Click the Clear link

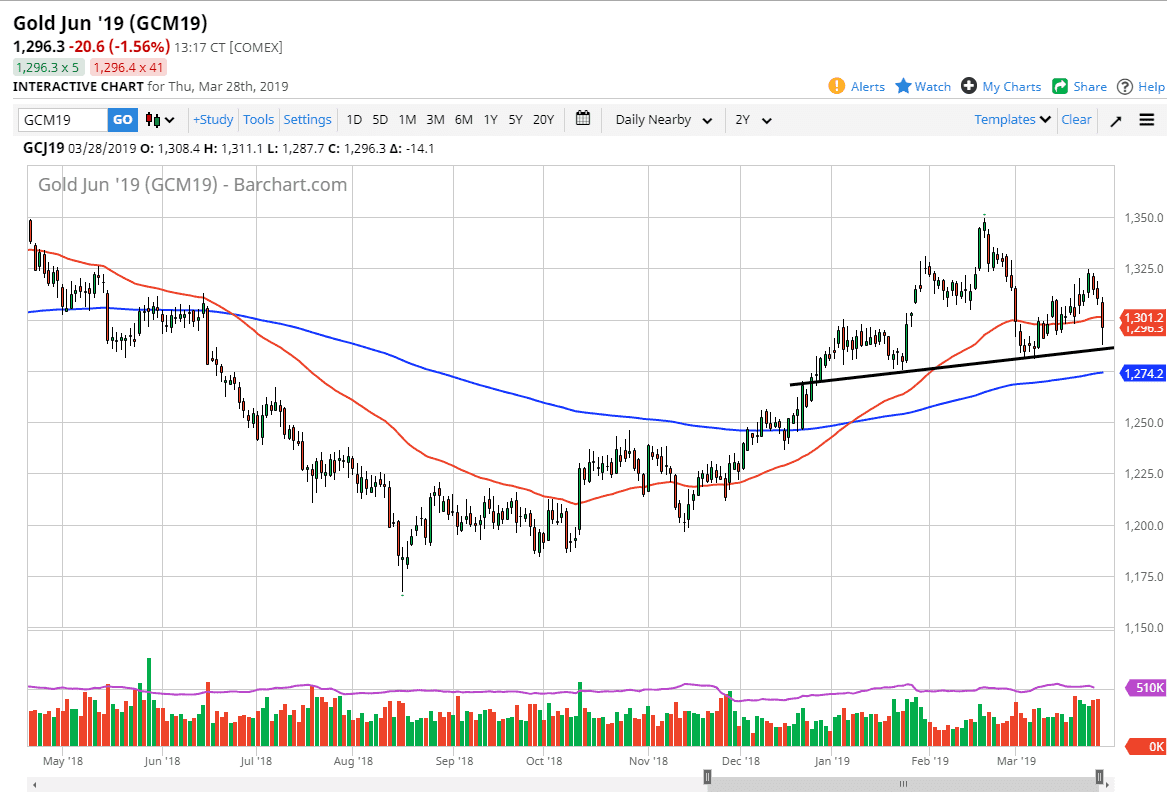[x=1076, y=119]
